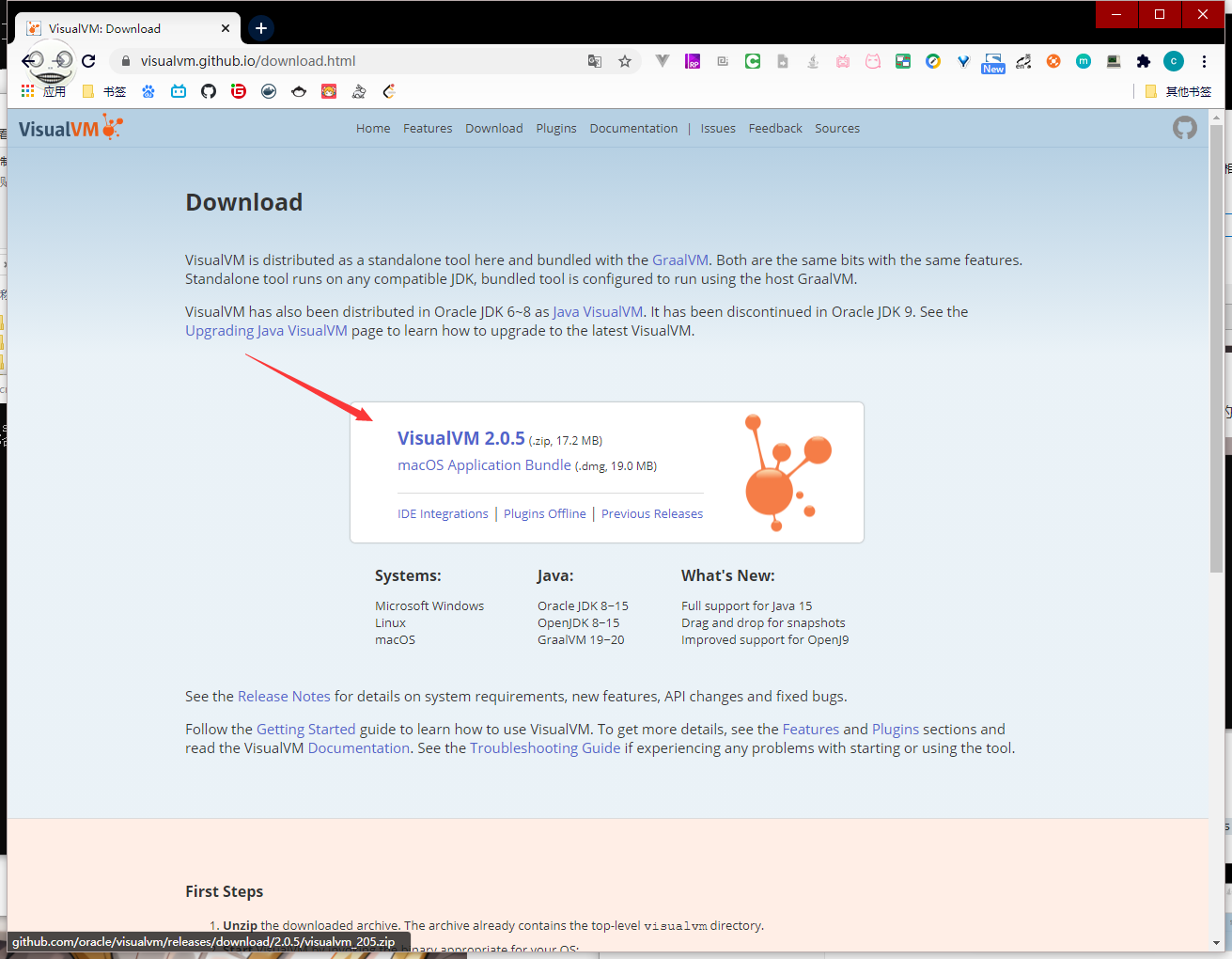
Task: Open Documentation in the top navigation
Action: 633,129
